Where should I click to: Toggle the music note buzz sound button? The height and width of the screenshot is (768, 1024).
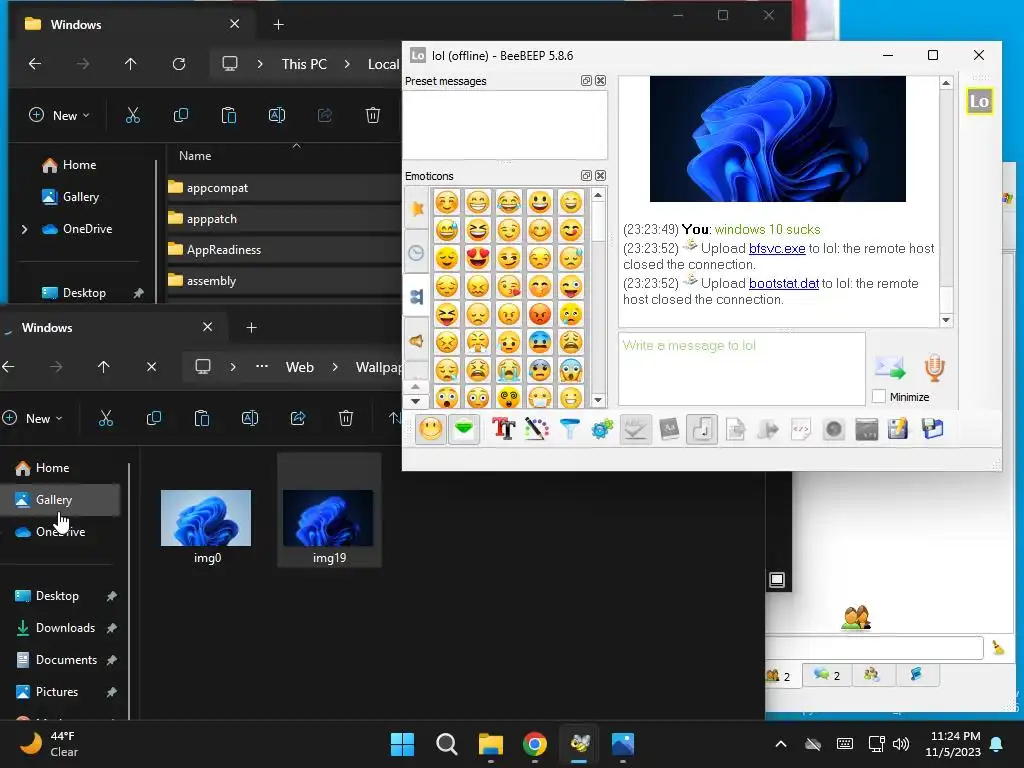(702, 429)
